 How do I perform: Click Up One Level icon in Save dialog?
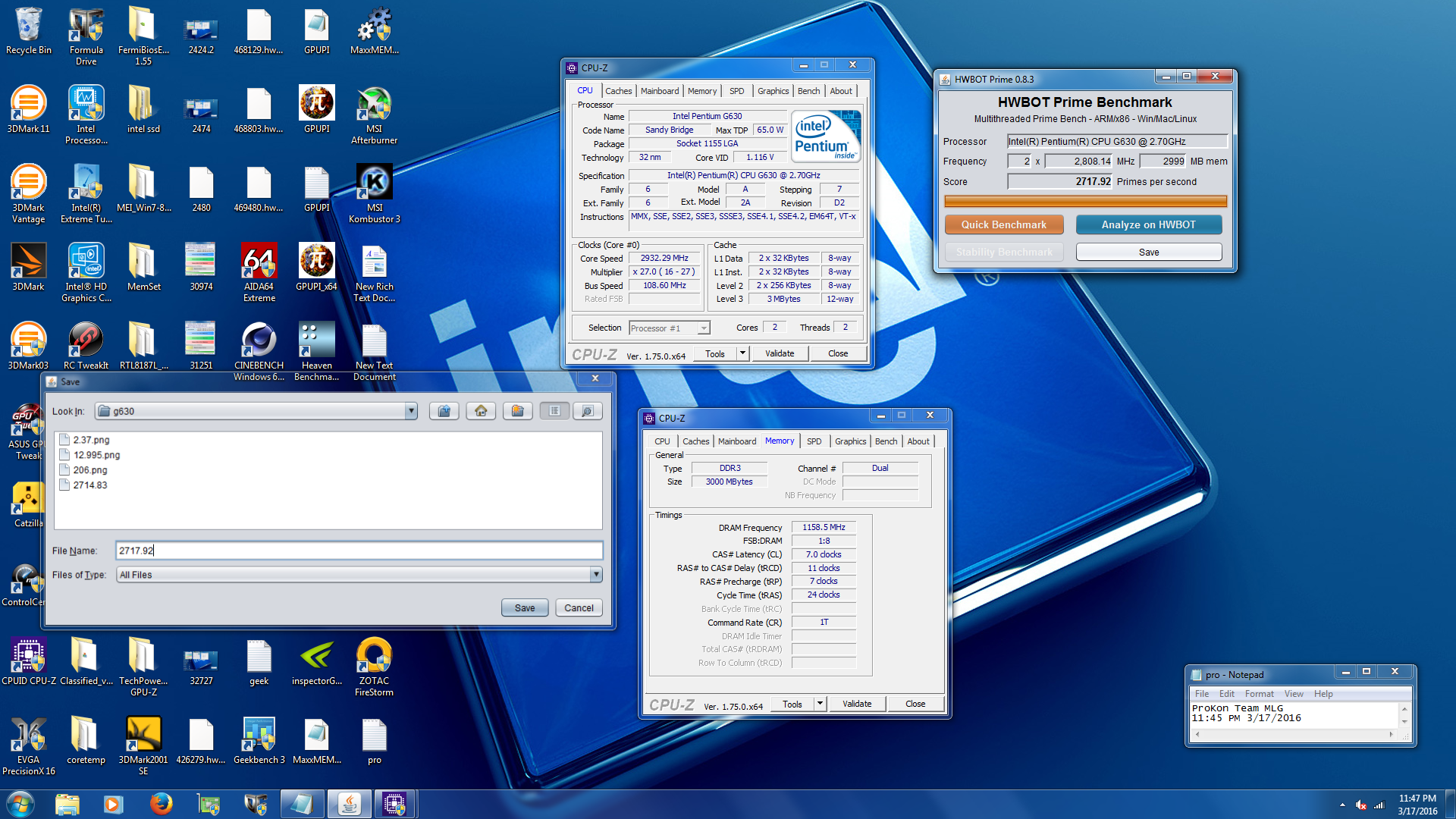[x=444, y=411]
